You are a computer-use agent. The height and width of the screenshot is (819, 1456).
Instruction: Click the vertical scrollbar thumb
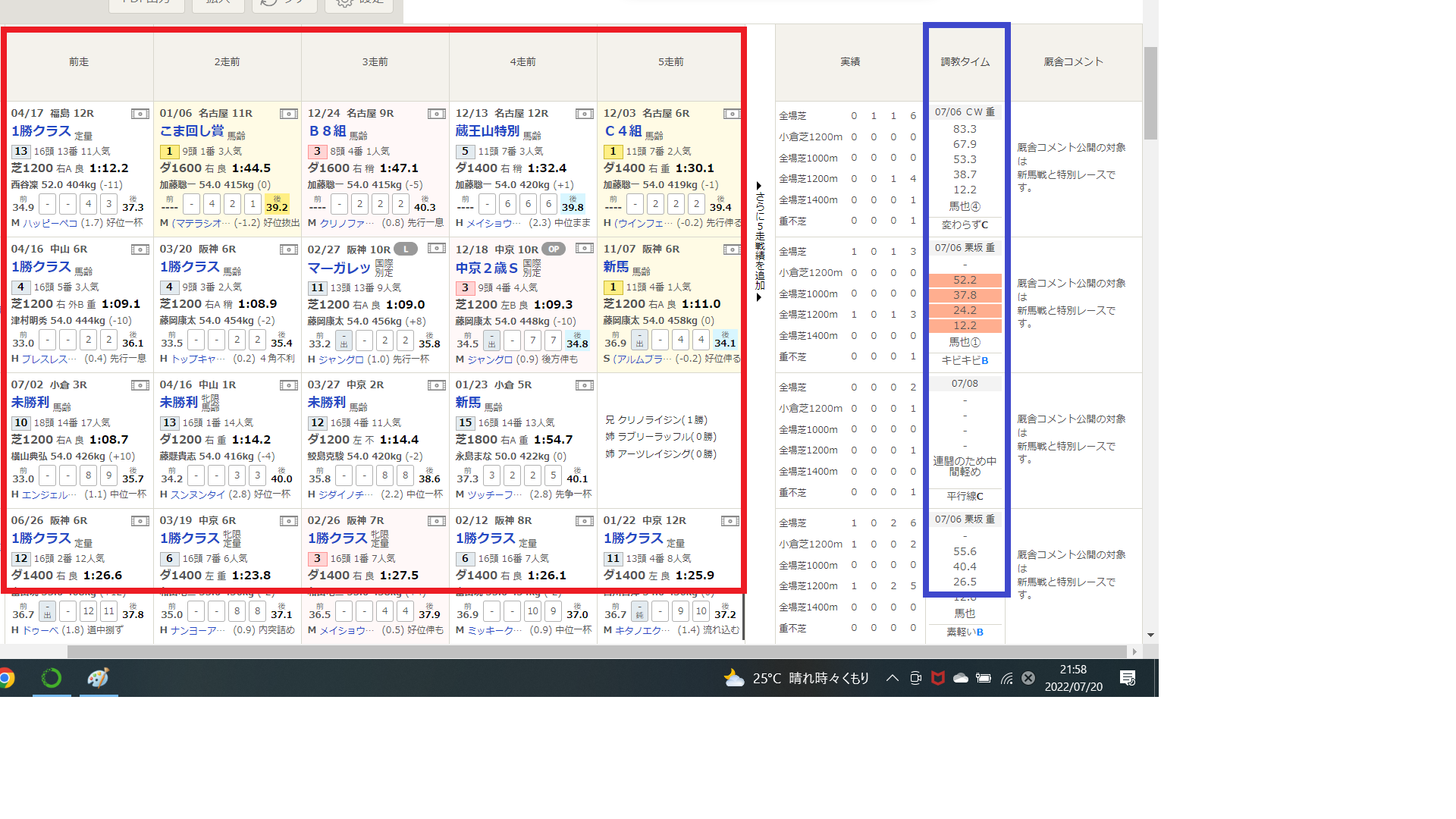pos(1151,93)
